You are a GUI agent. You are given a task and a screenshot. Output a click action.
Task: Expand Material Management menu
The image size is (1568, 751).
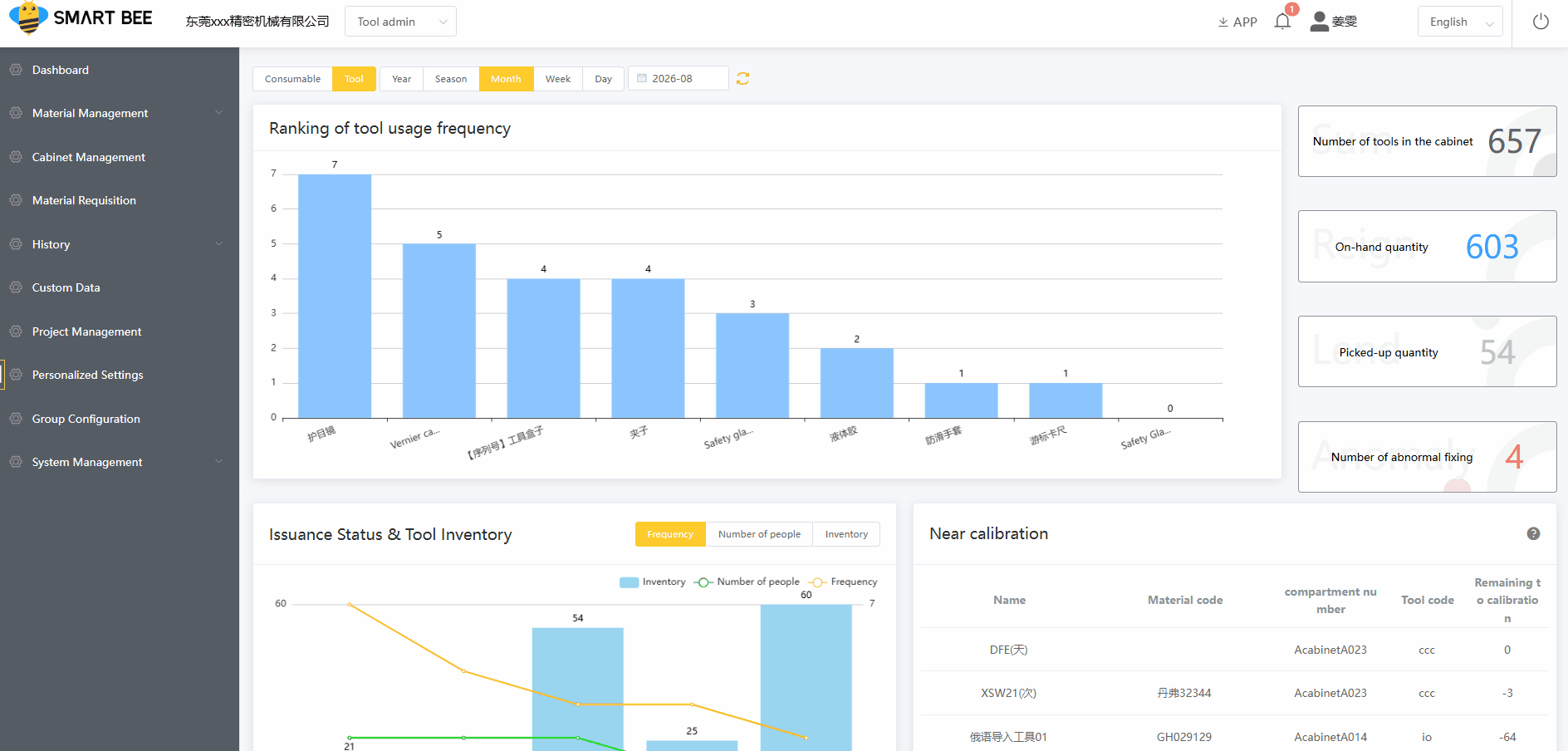[x=120, y=113]
